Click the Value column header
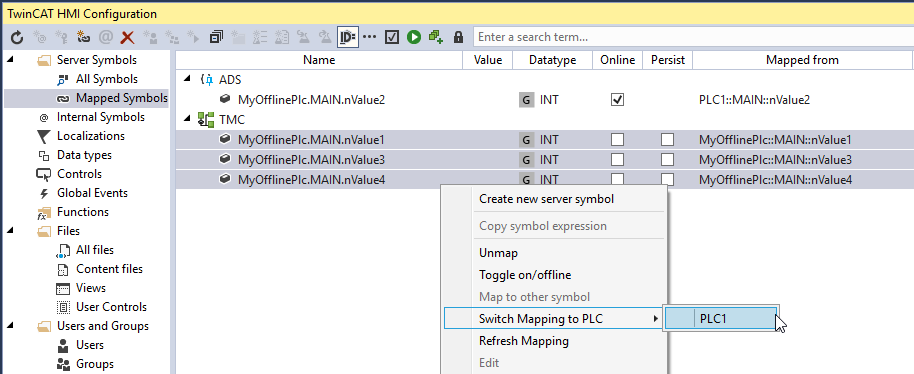This screenshot has width=914, height=374. pyautogui.click(x=488, y=60)
